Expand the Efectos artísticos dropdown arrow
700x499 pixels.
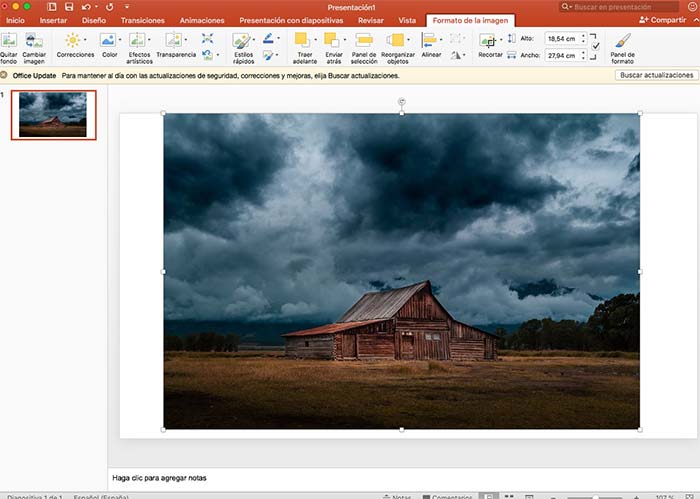coord(149,40)
